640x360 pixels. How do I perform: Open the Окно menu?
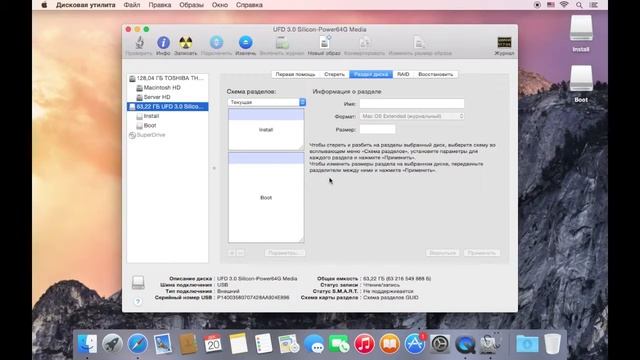coord(220,5)
